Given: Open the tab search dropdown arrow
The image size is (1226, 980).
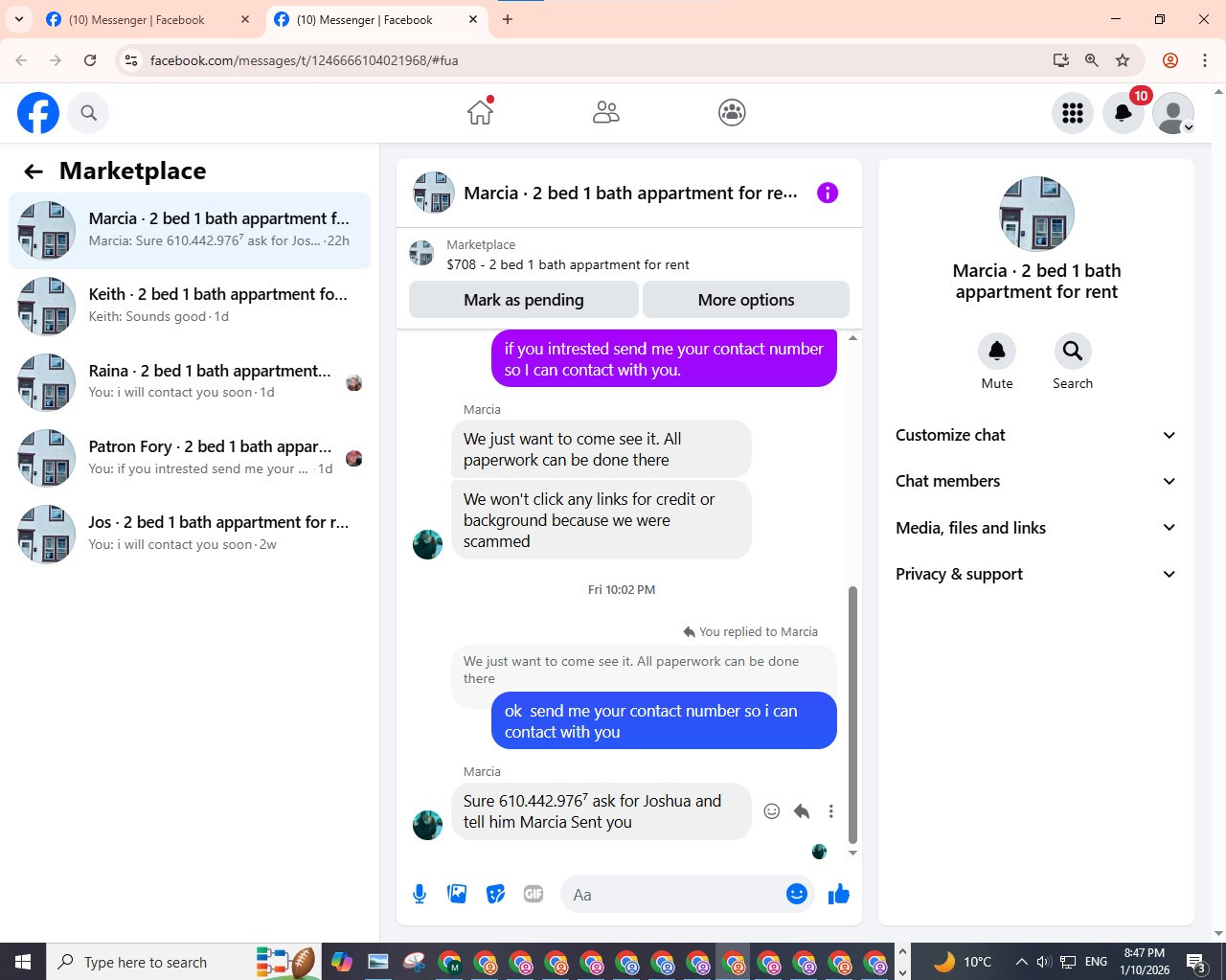Looking at the screenshot, I should point(18,19).
